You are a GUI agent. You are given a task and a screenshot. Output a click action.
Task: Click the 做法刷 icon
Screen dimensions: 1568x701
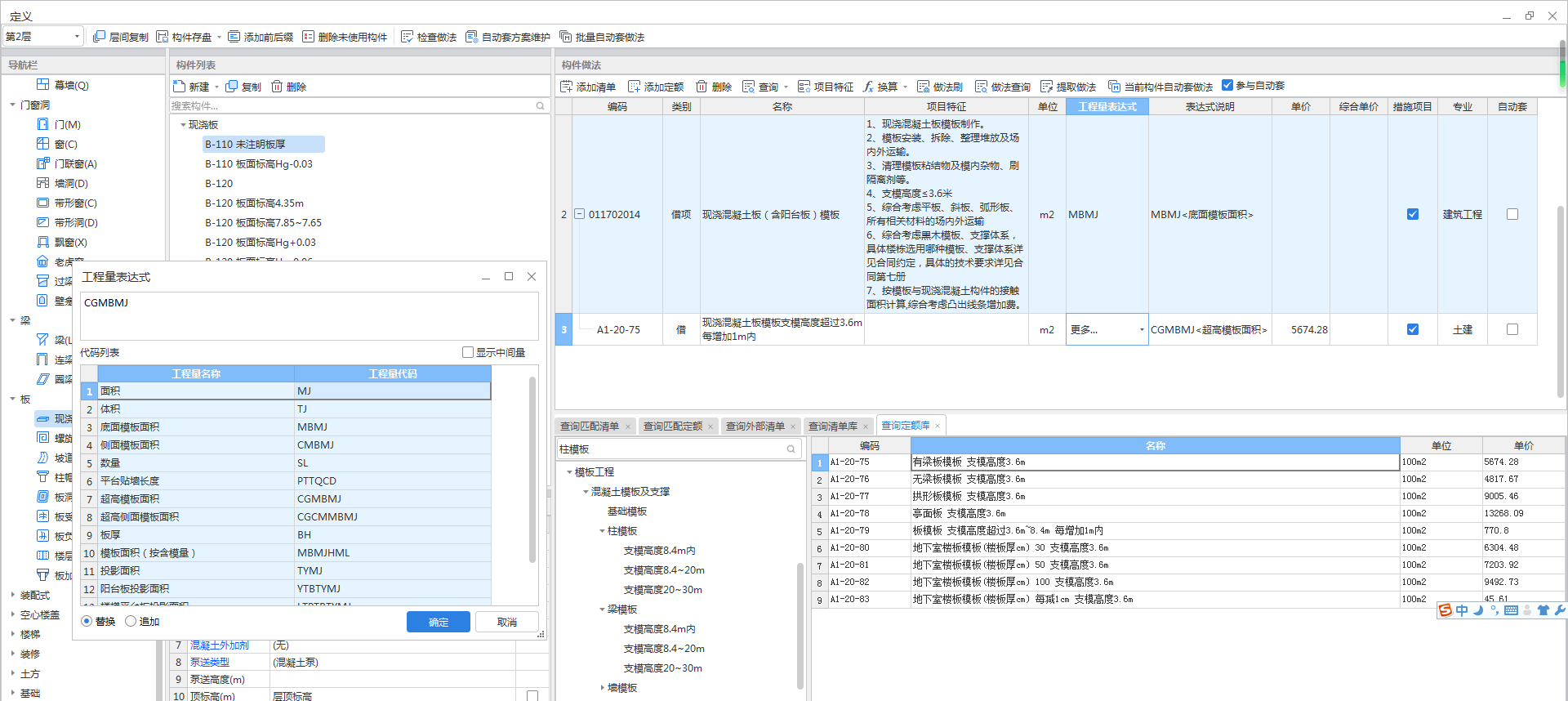(x=924, y=87)
